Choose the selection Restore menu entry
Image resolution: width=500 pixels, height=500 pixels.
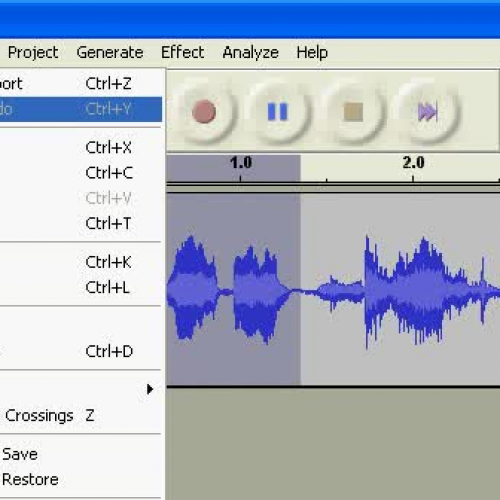point(81,479)
